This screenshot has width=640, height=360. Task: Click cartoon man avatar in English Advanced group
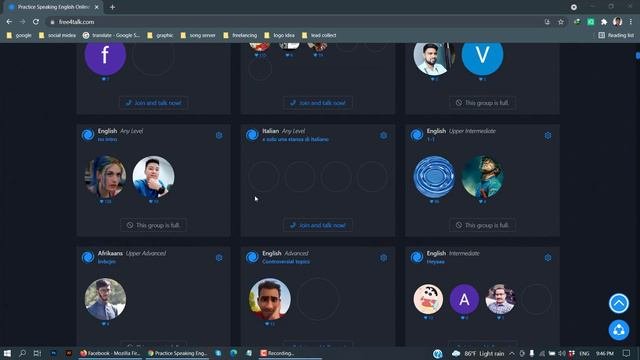coord(270,299)
